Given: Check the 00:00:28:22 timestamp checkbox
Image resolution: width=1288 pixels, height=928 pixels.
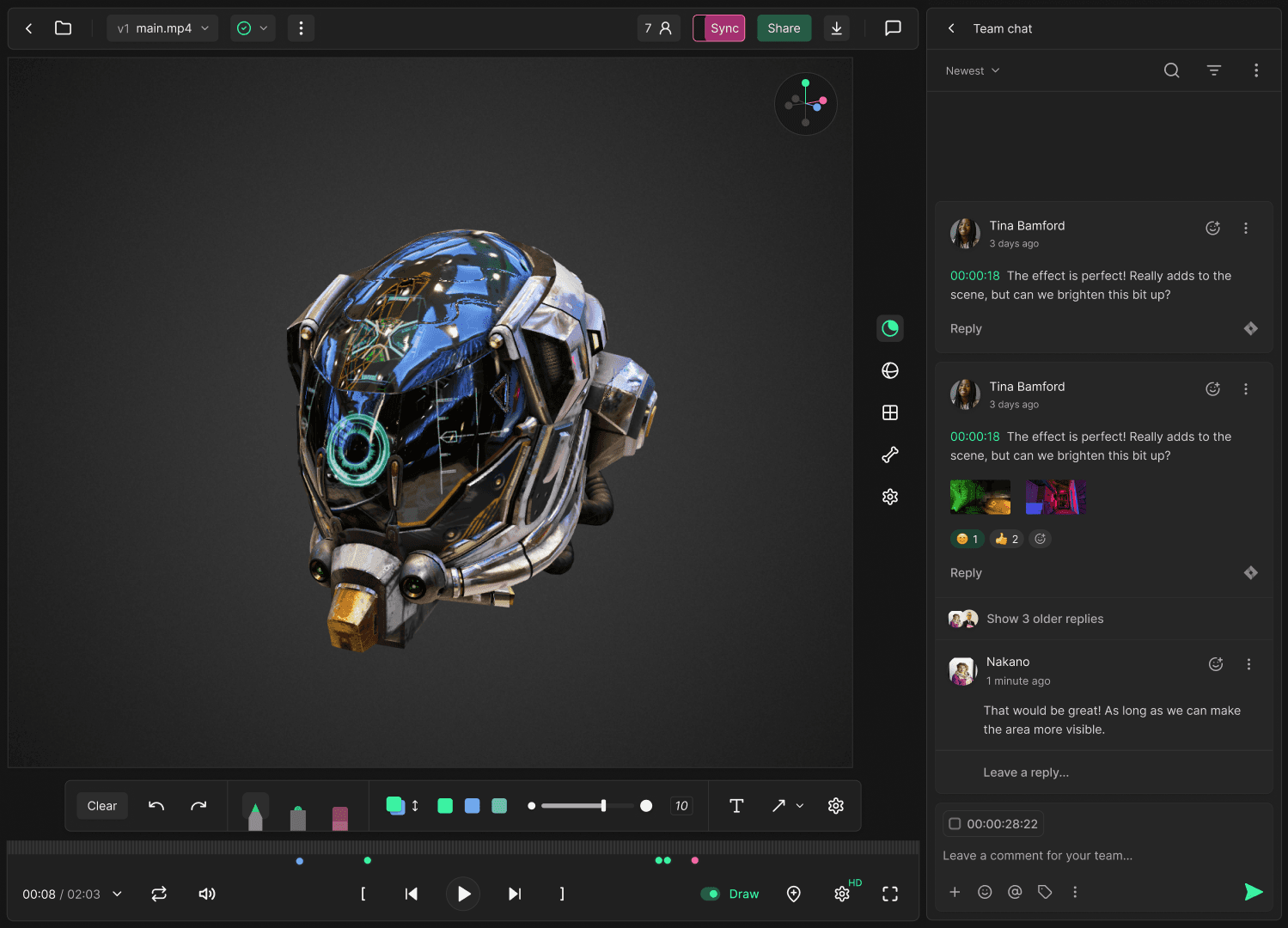Looking at the screenshot, I should coord(955,824).
